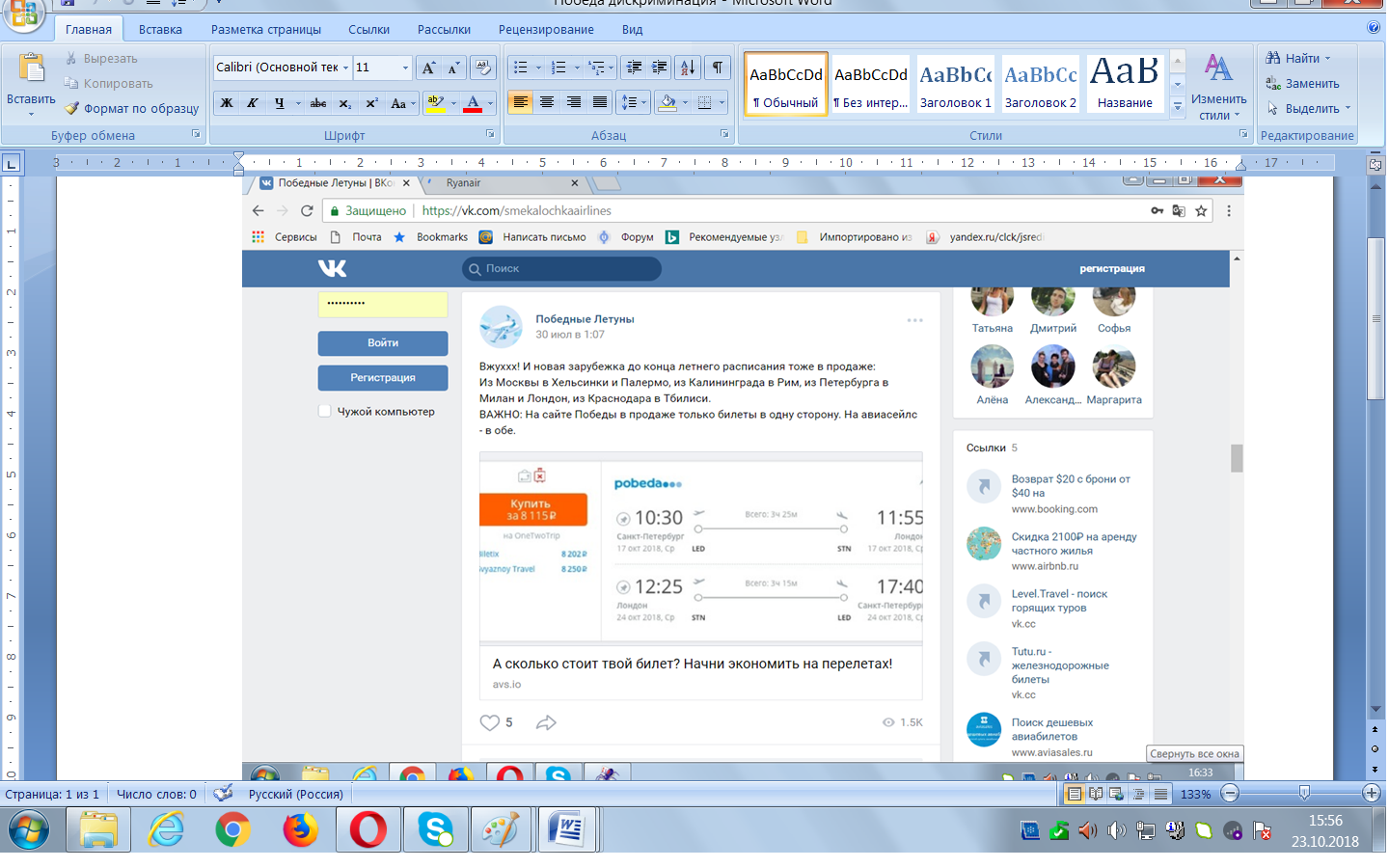The image size is (1389, 868).
Task: Open the Select (Выделить) dropdown
Action: (1309, 109)
